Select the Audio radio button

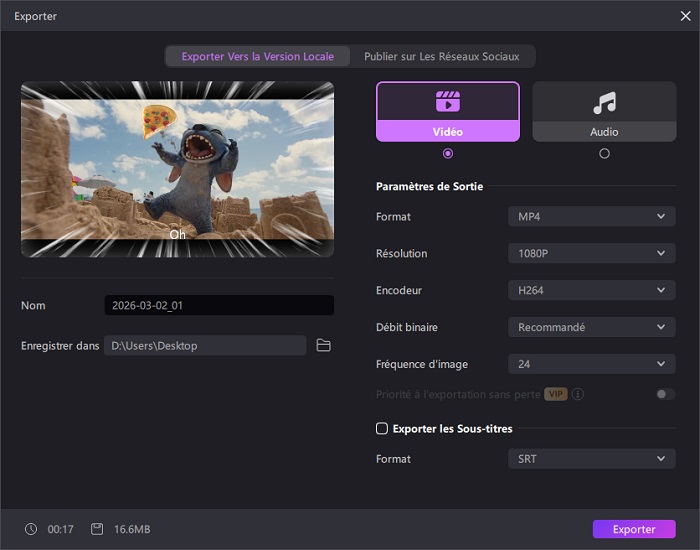click(x=604, y=154)
